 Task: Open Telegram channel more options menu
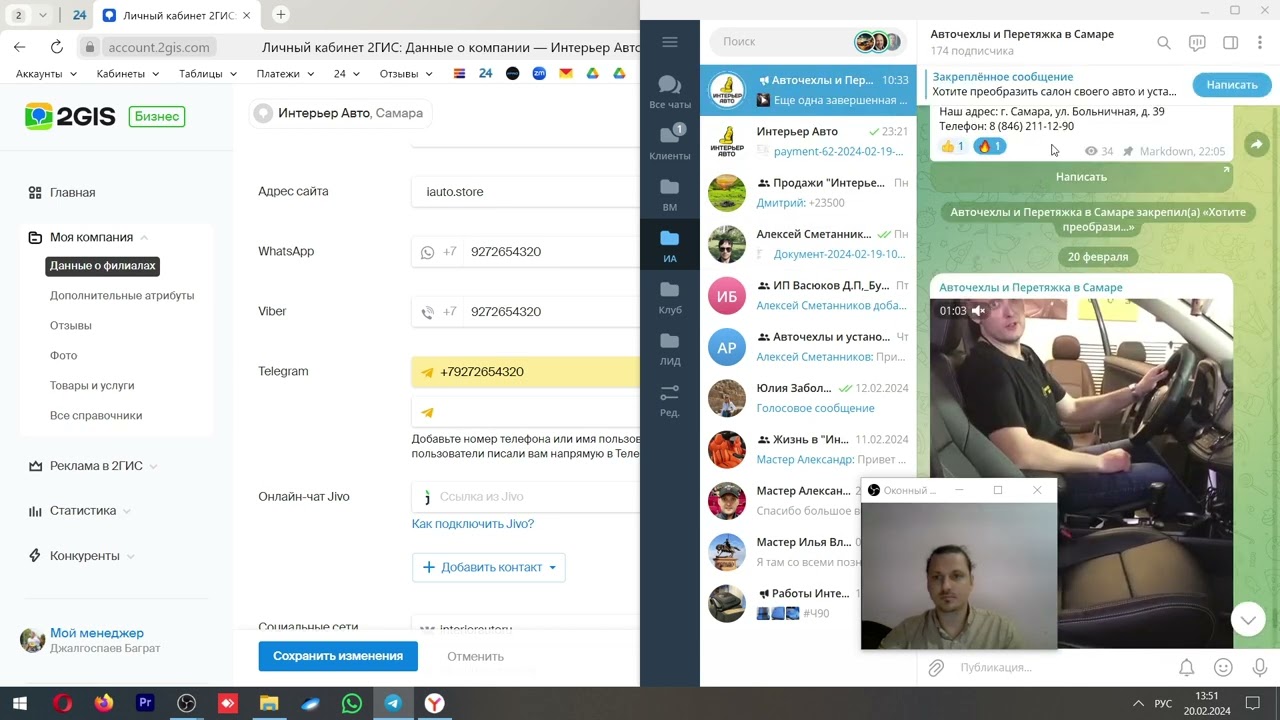[x=1260, y=42]
